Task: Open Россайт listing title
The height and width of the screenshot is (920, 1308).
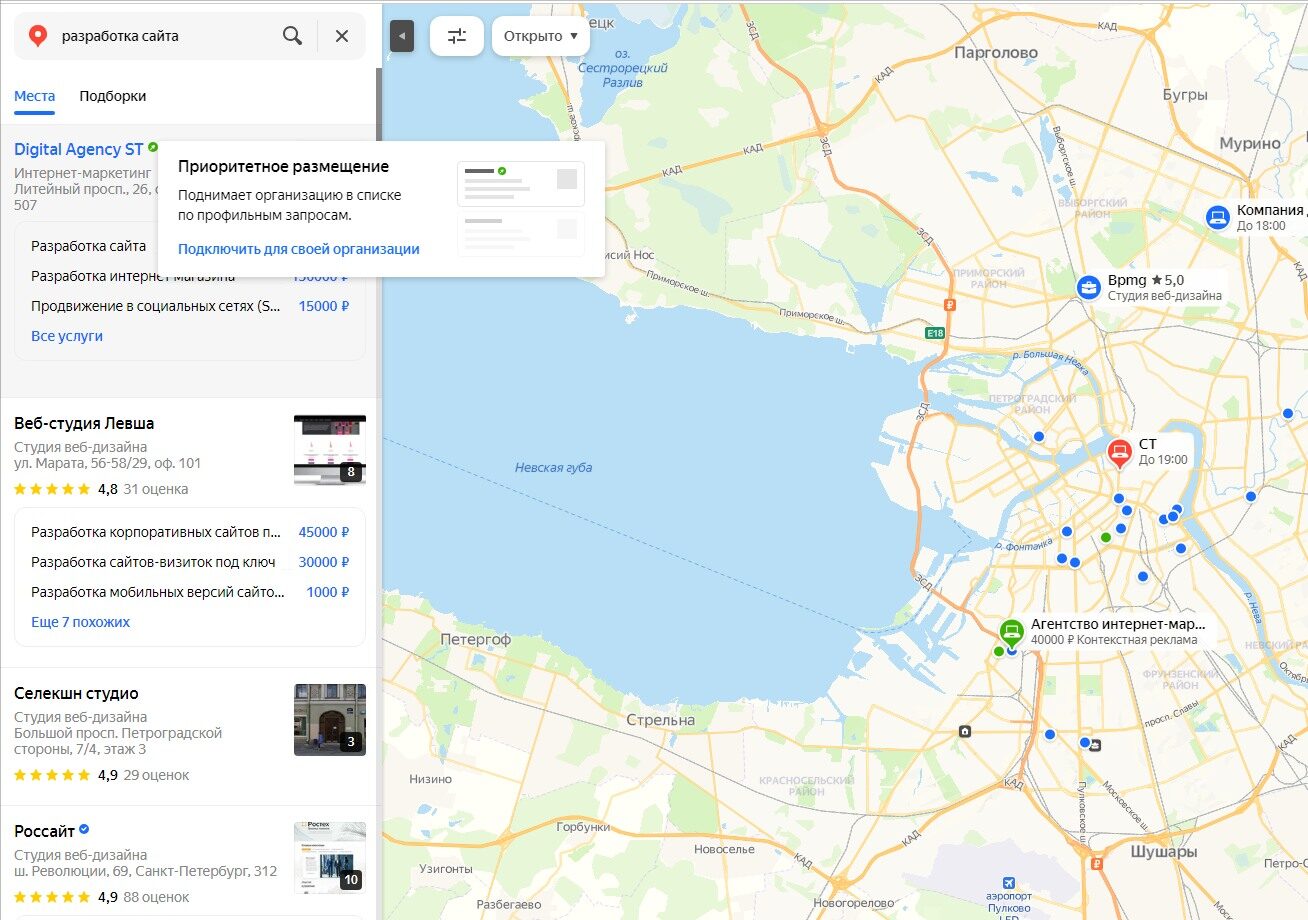Action: click(44, 831)
